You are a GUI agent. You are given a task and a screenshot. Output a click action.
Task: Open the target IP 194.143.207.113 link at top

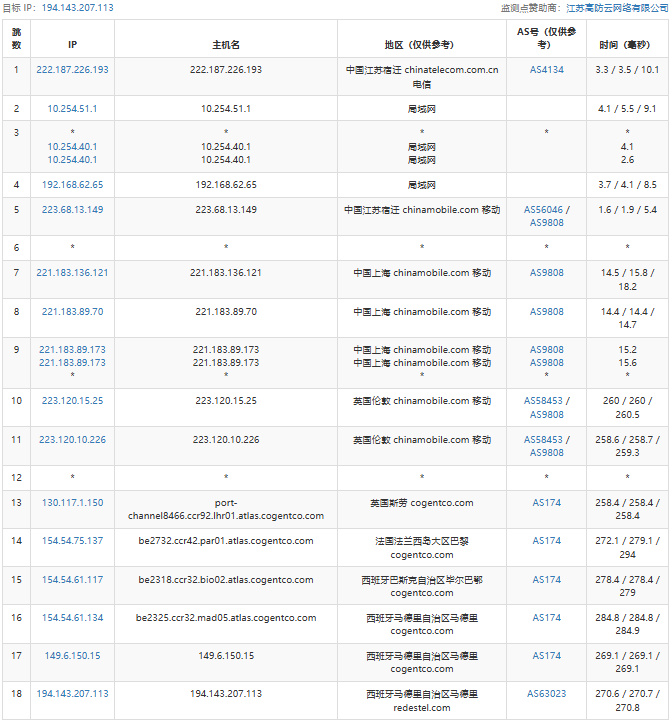(x=78, y=8)
